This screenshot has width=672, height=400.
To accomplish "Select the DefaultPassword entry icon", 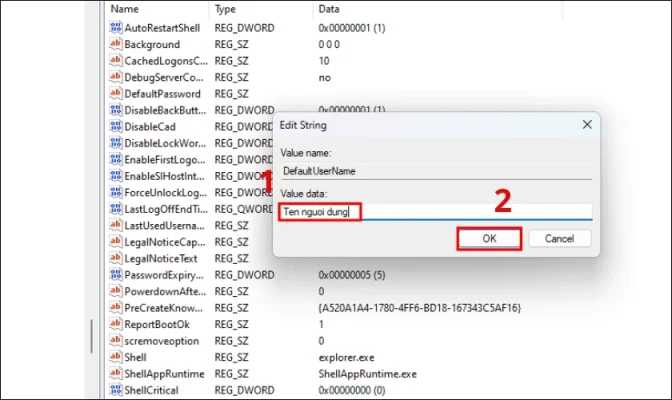I will tap(115, 94).
